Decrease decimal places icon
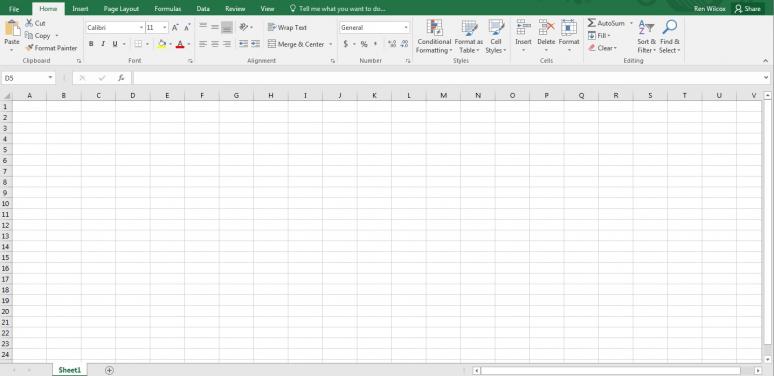The width and height of the screenshot is (774, 376). (405, 44)
